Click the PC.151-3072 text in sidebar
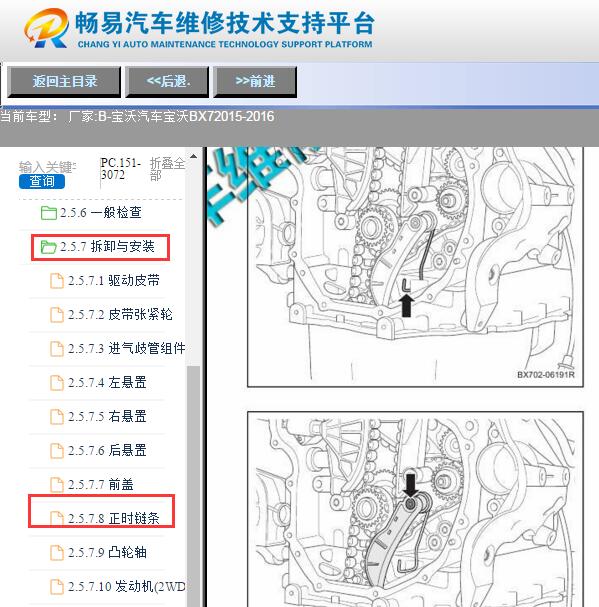 pos(120,169)
